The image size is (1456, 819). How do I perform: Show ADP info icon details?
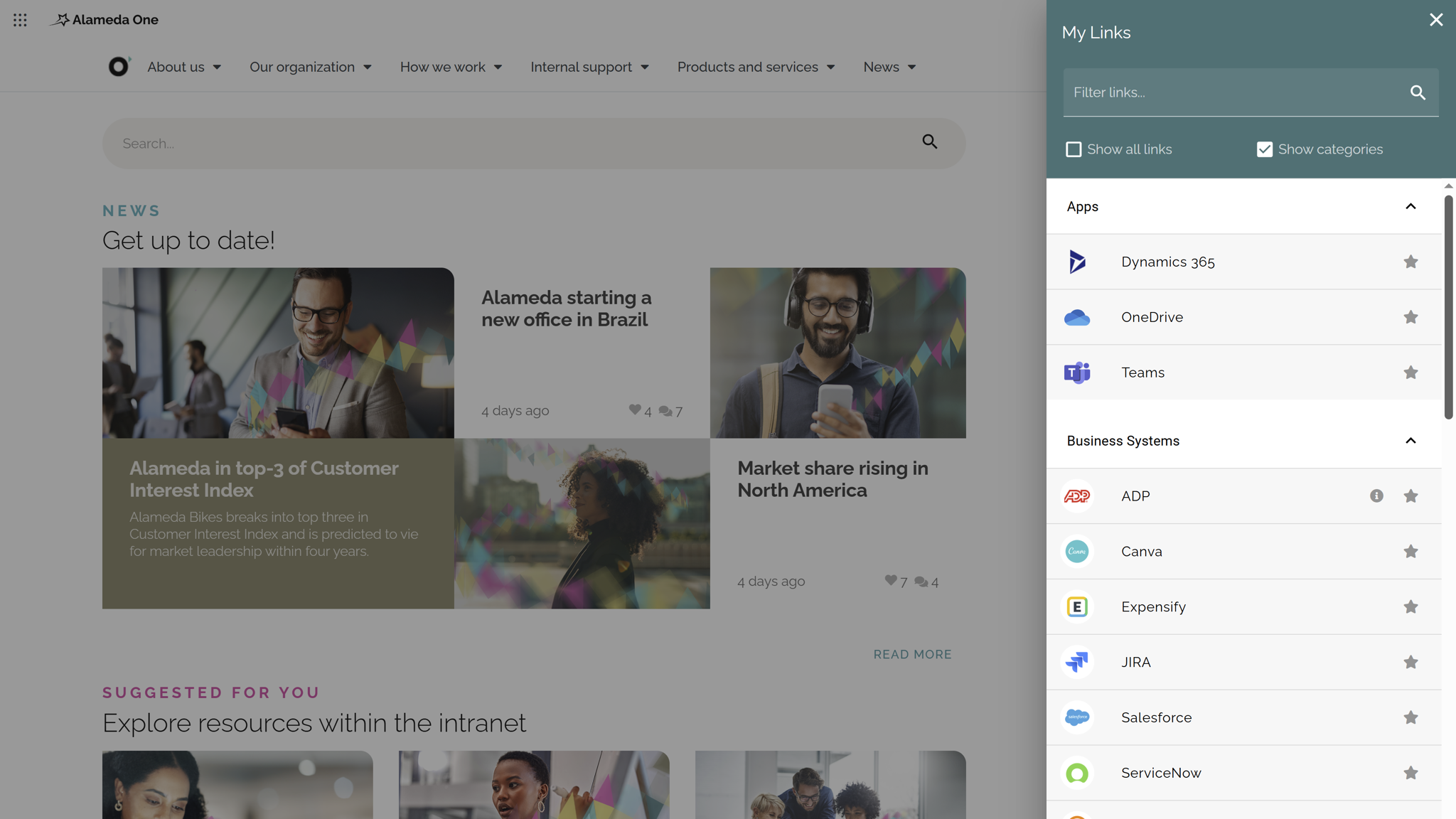pyautogui.click(x=1376, y=496)
